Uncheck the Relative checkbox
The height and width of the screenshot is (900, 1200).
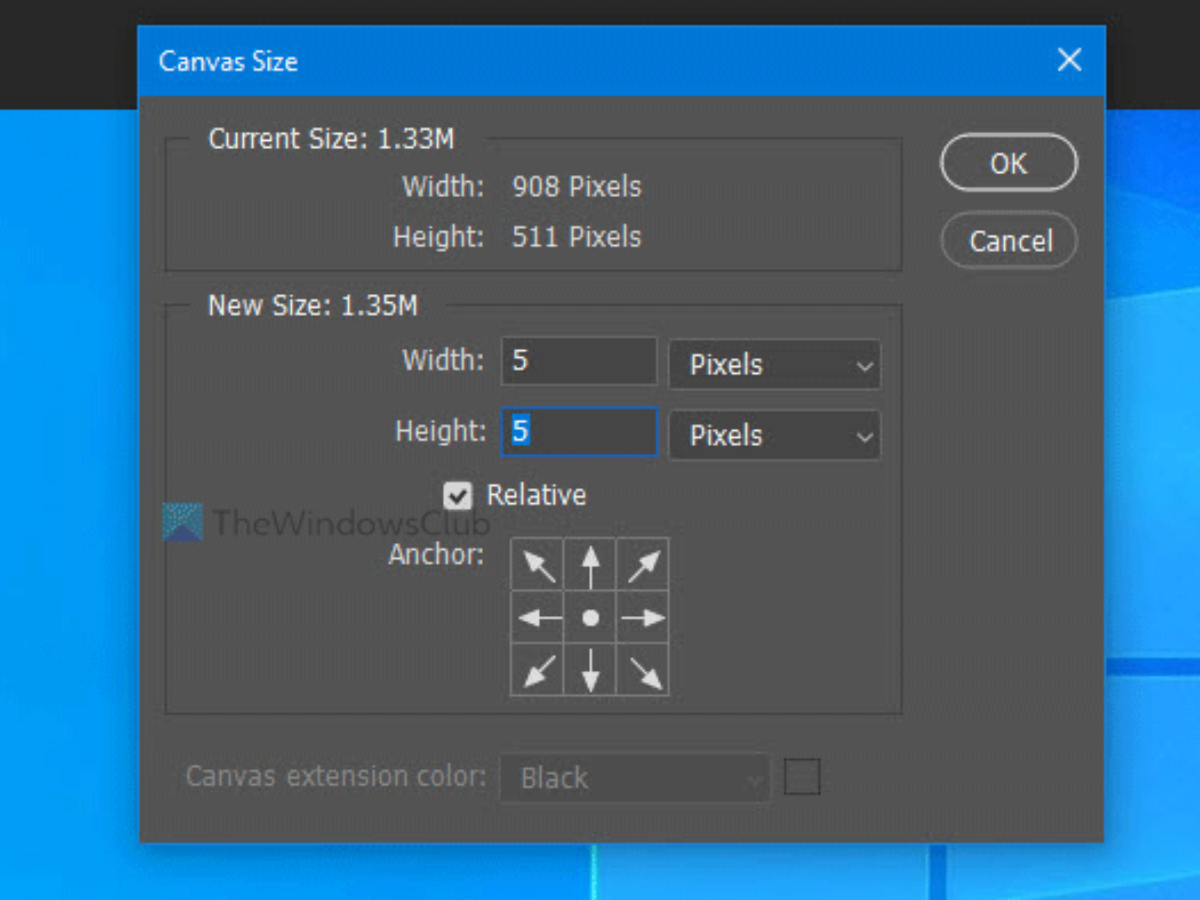(x=458, y=495)
